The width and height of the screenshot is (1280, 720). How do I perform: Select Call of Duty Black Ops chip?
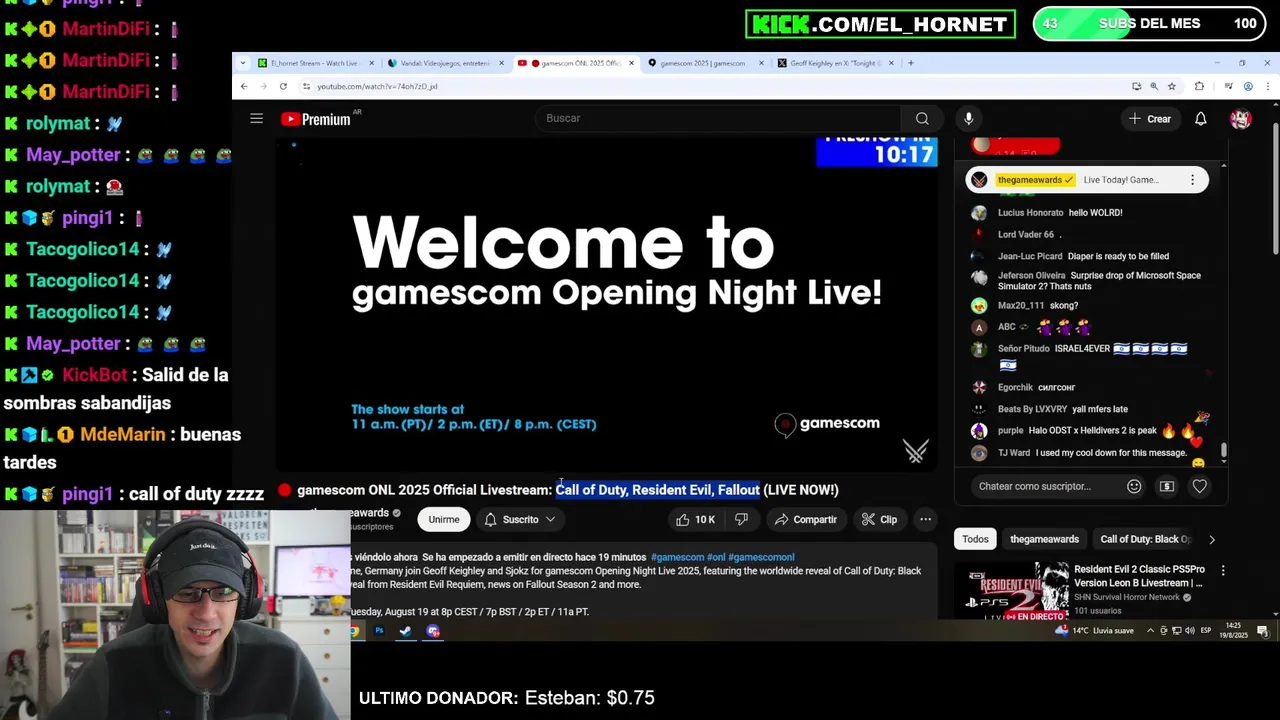[1146, 539]
